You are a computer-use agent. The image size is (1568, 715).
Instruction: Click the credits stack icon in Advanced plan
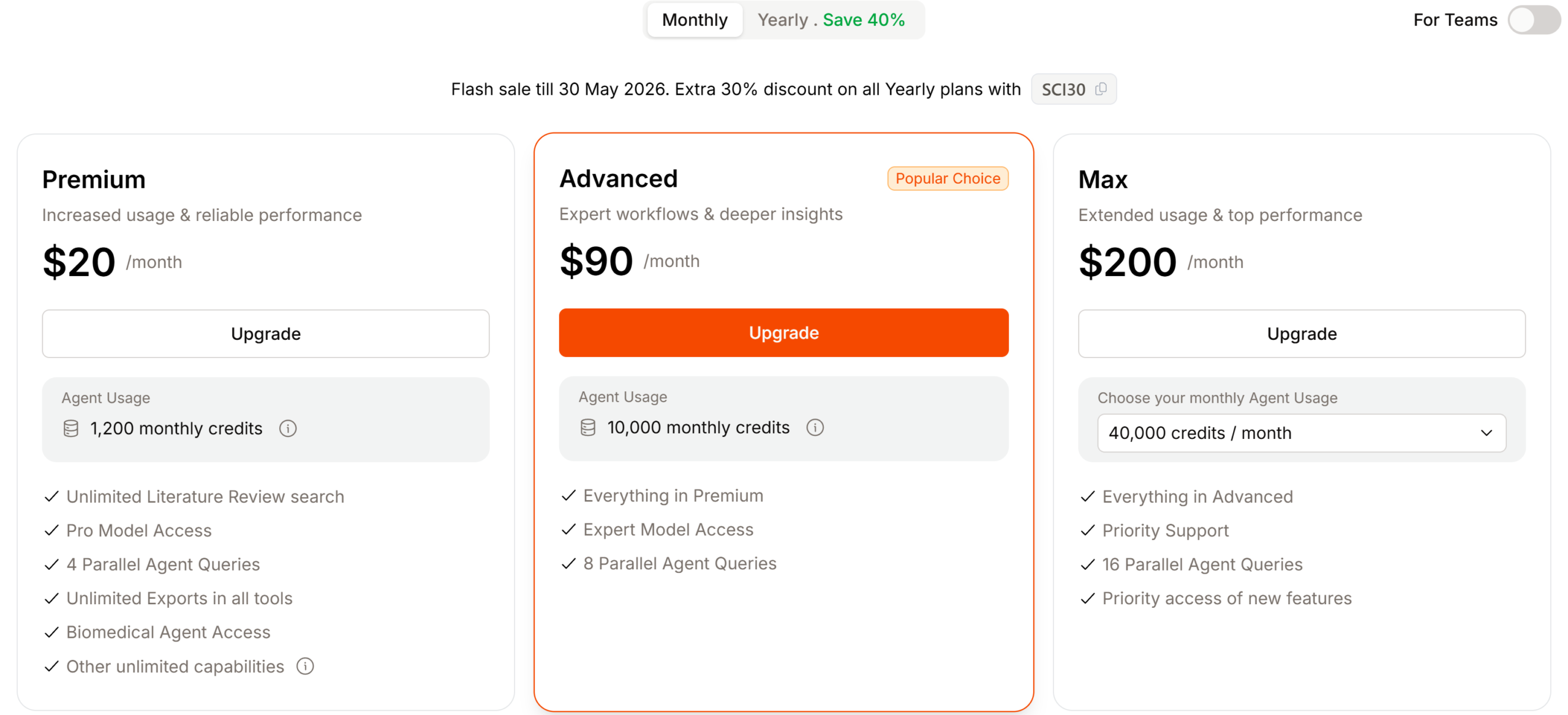point(588,427)
